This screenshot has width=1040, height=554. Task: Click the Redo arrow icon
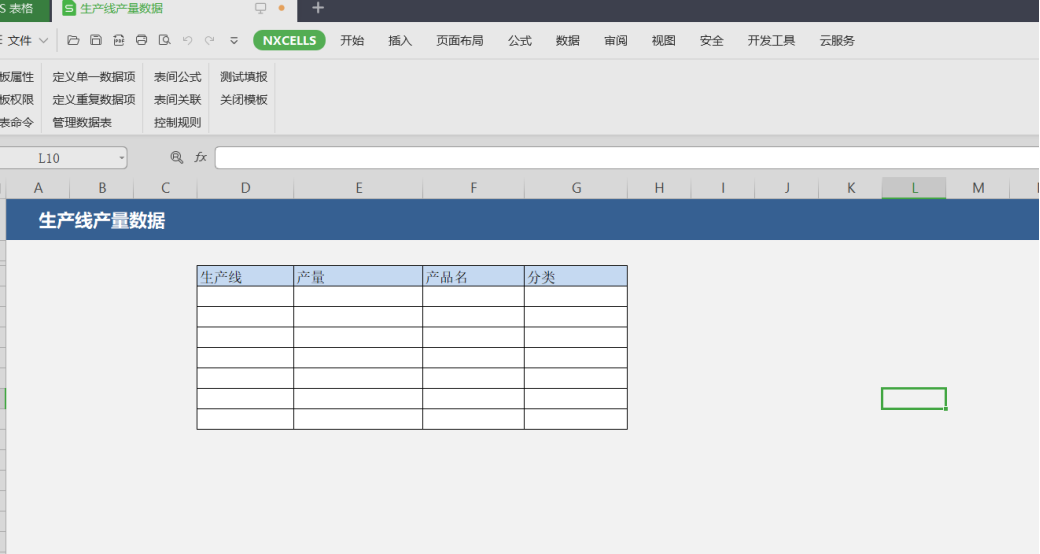[x=210, y=41]
